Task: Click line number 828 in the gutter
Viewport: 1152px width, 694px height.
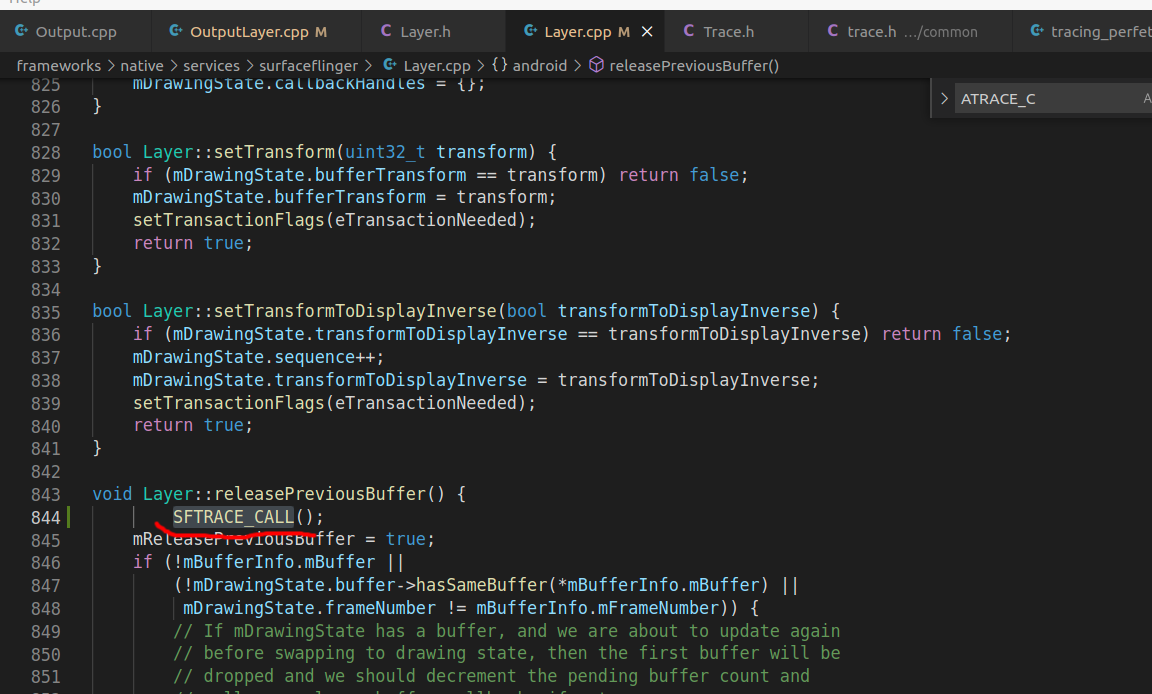Action: [x=46, y=153]
